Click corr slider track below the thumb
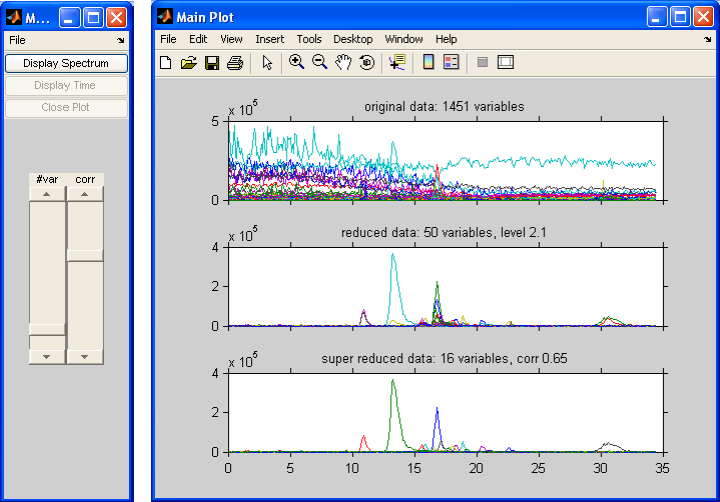This screenshot has height=502, width=720. [85, 305]
